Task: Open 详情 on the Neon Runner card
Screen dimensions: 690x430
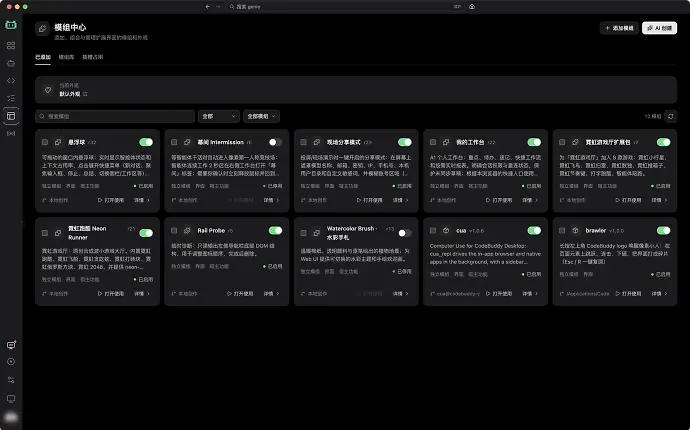Action: tap(142, 294)
